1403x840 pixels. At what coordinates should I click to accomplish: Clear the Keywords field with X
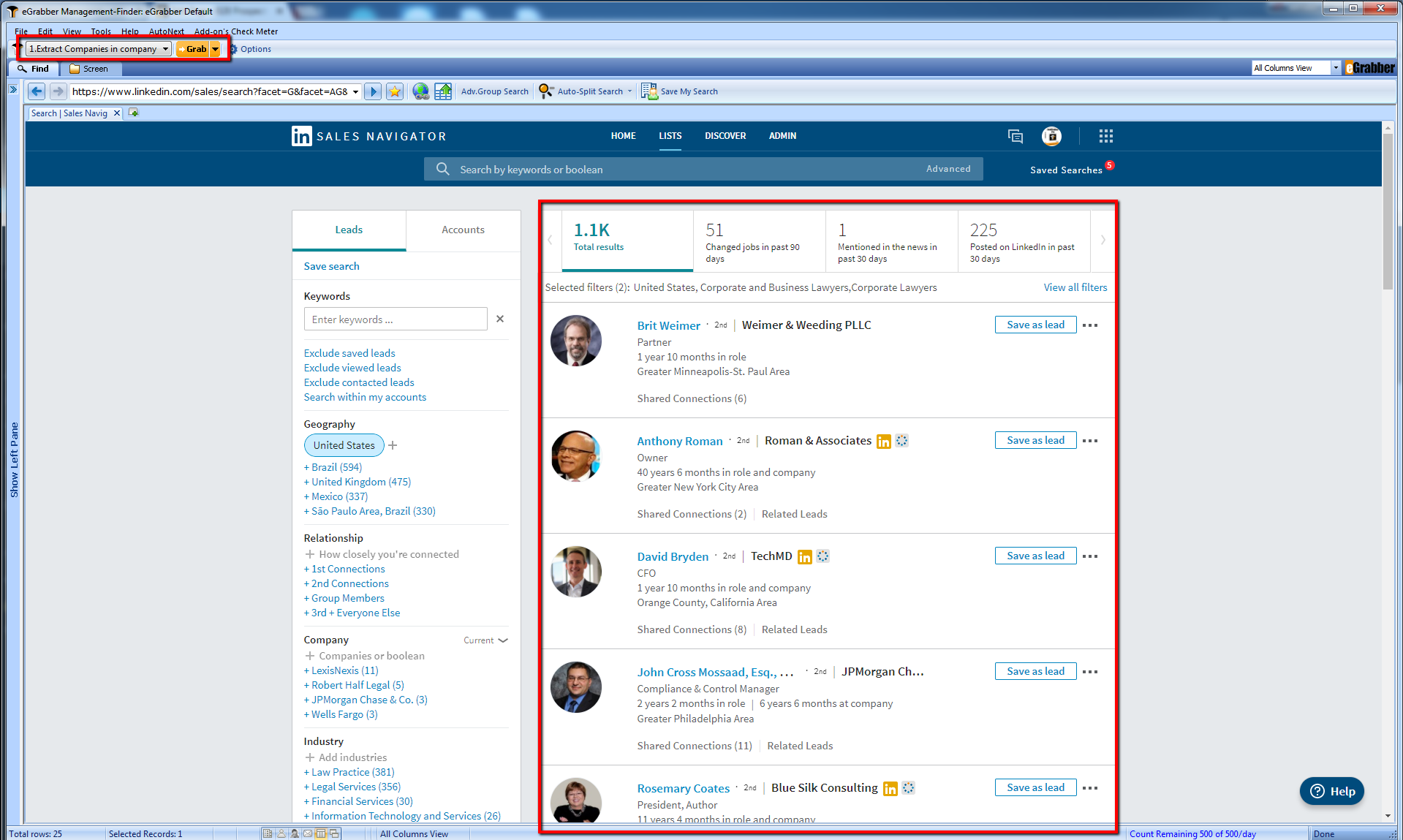tap(500, 319)
